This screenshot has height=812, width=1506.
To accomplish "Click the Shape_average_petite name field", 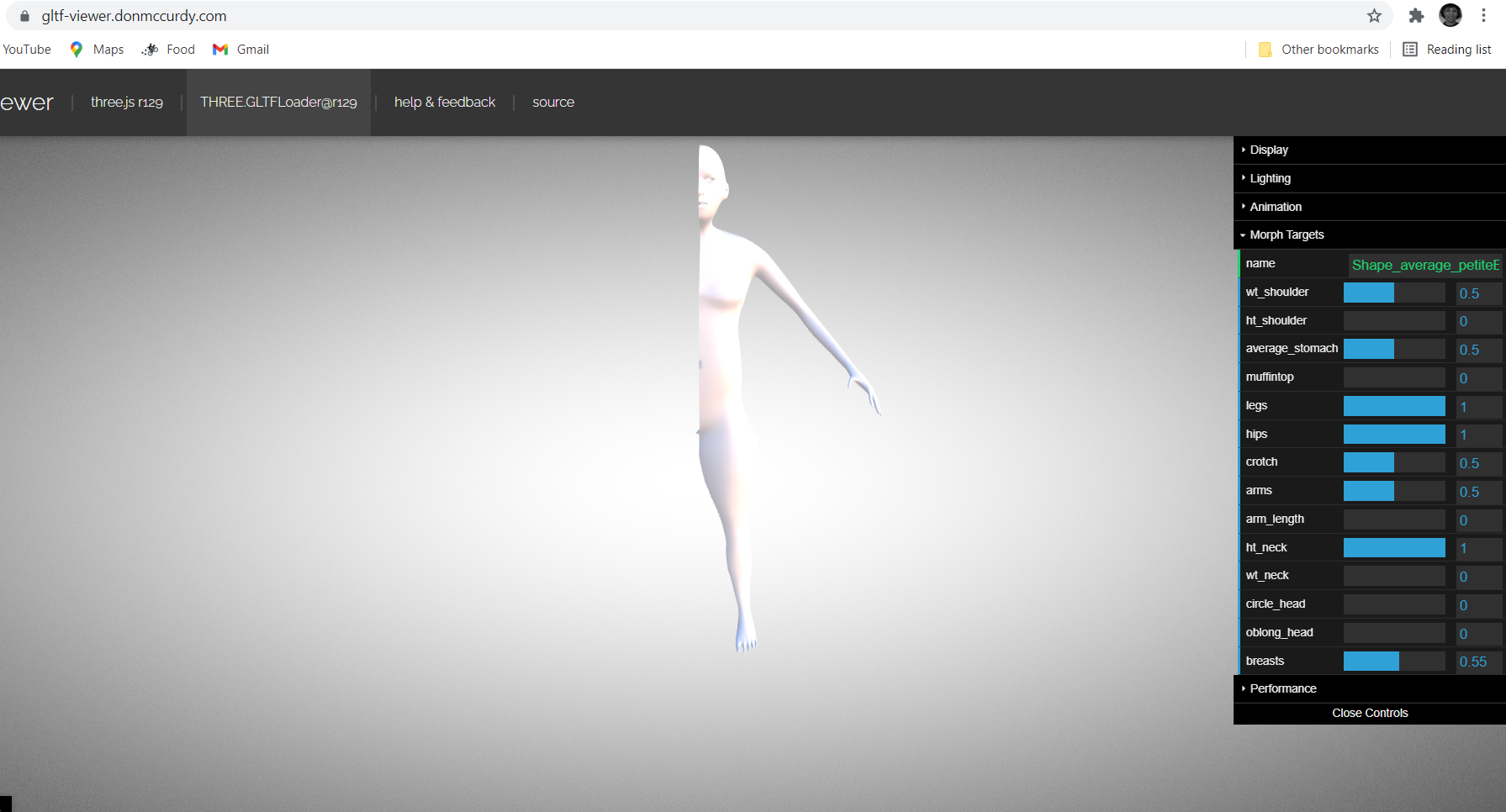I will [x=1424, y=264].
